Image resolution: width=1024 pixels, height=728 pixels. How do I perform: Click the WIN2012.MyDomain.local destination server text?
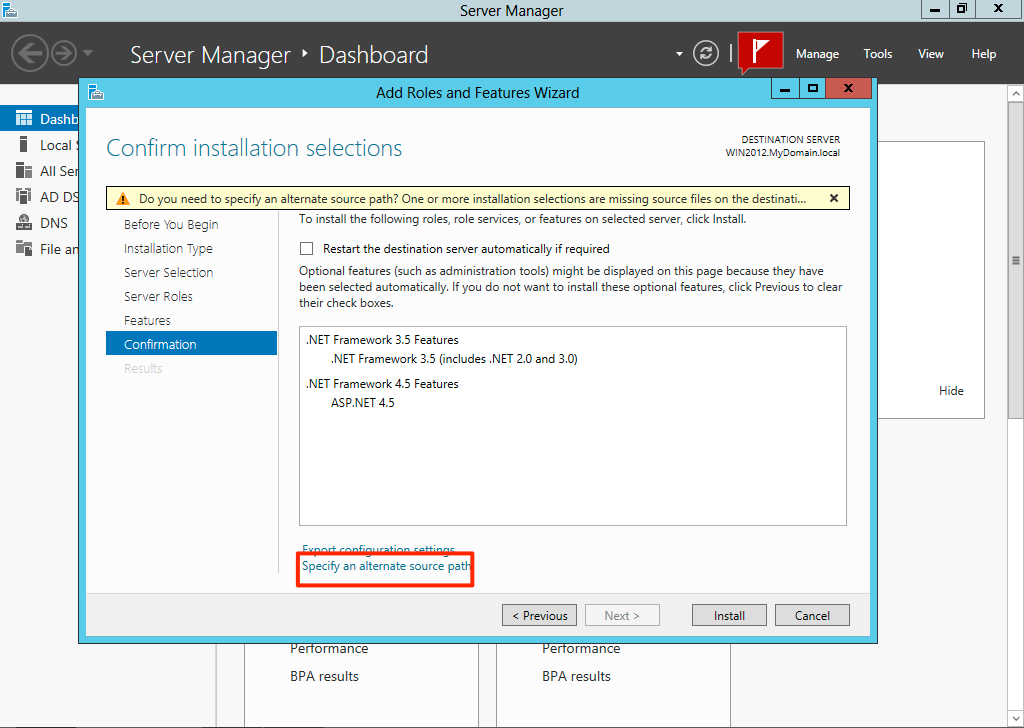[x=782, y=153]
